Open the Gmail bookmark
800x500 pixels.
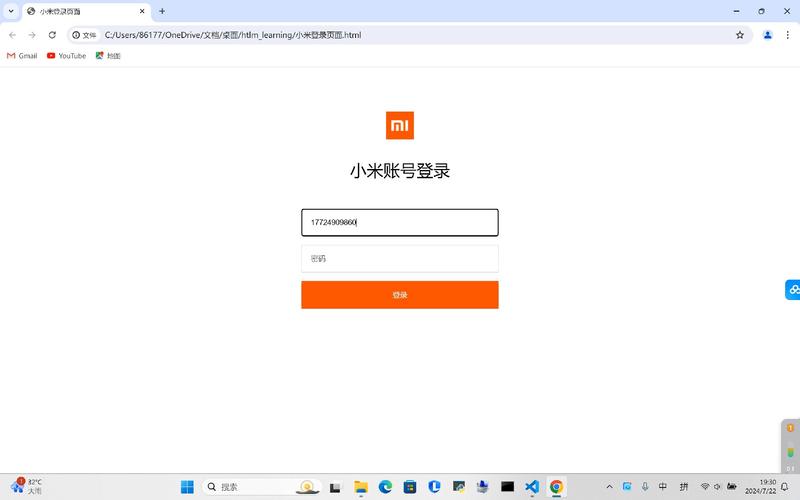[x=22, y=56]
